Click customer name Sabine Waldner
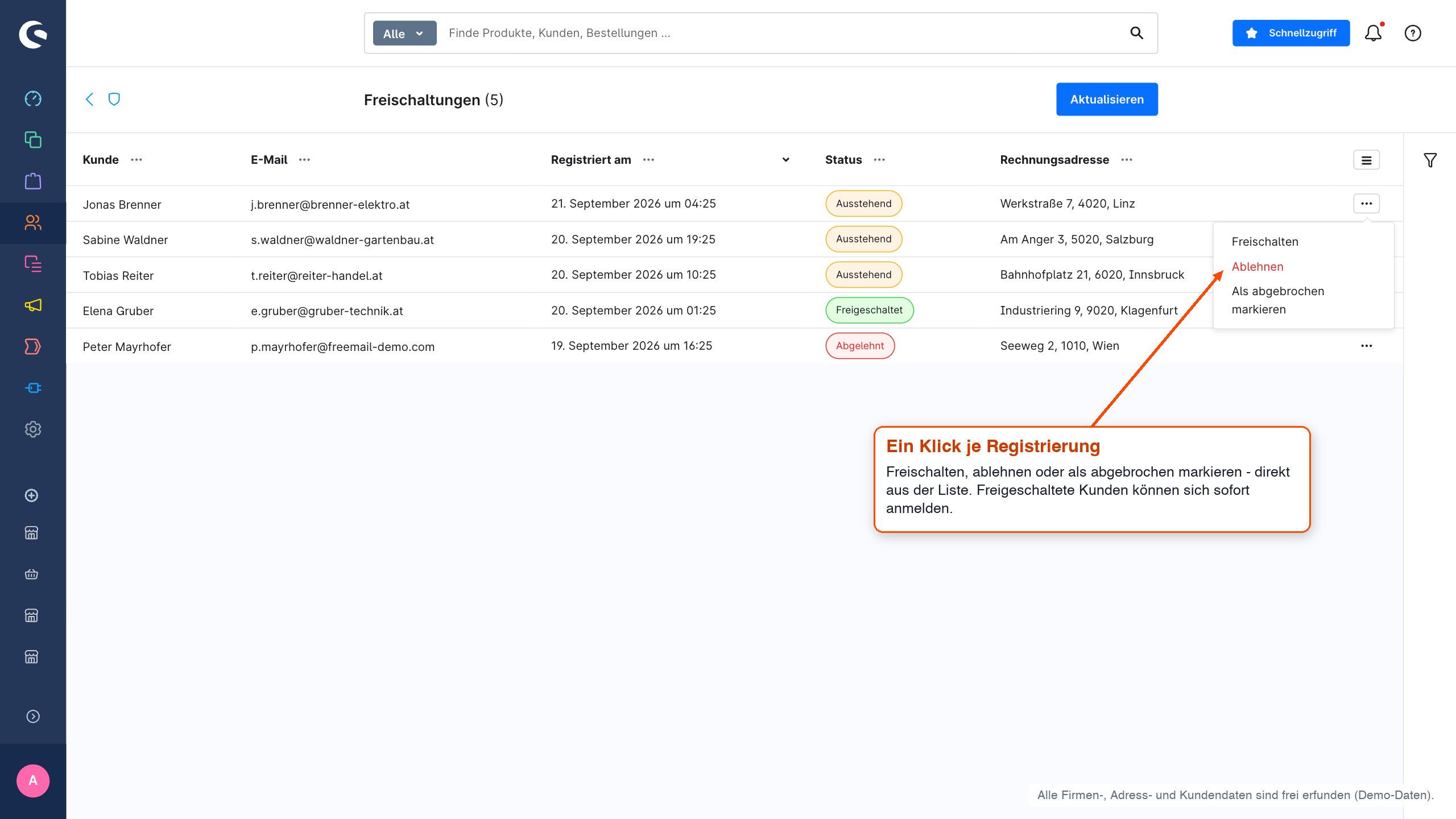The width and height of the screenshot is (1456, 819). tap(125, 240)
